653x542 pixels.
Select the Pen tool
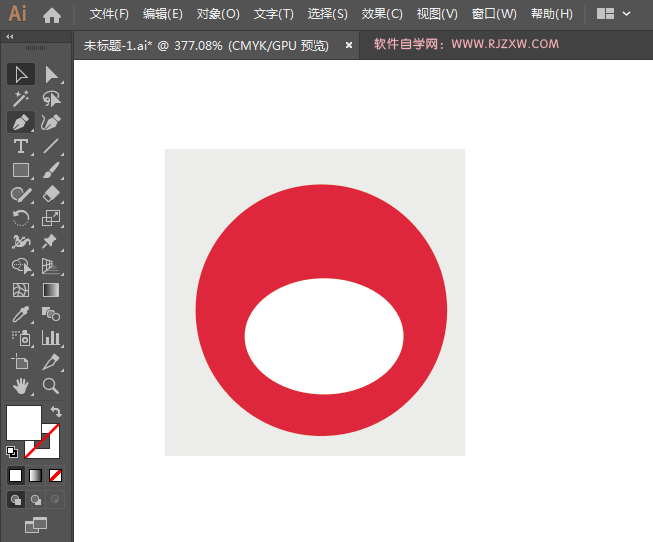[x=21, y=122]
